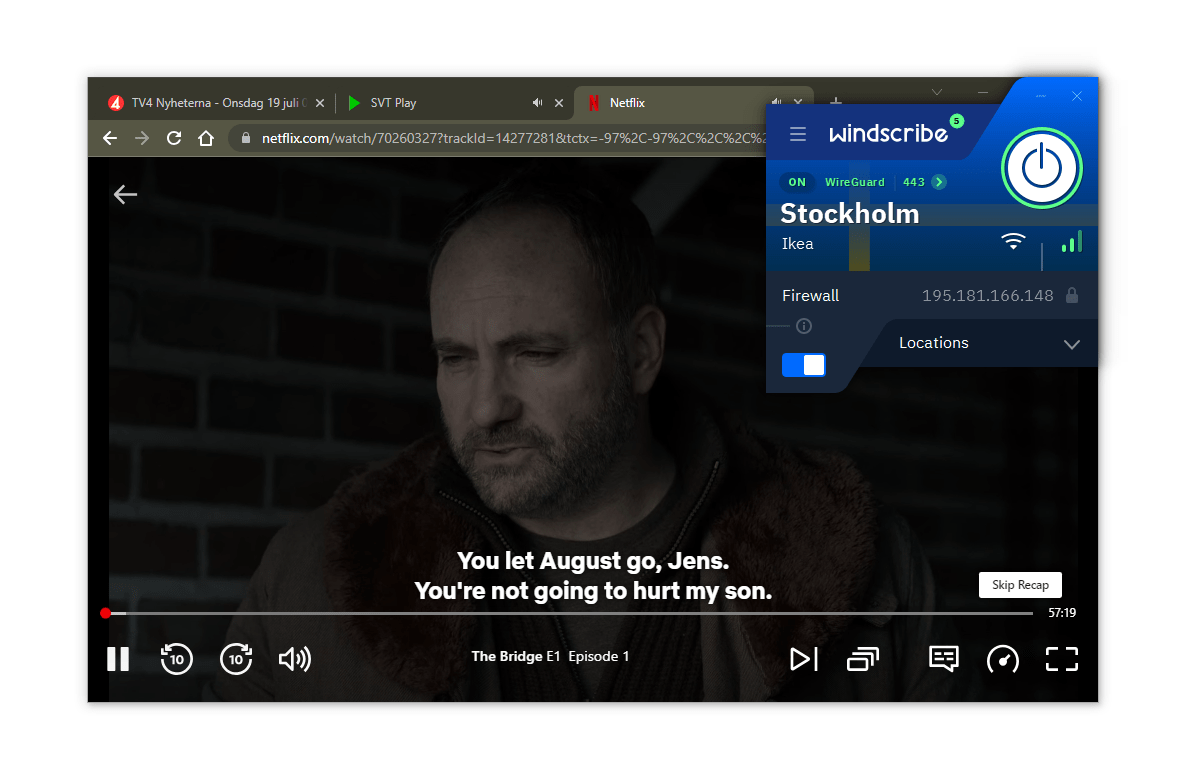Go back from Netflix player with arrow
Screen dimensions: 1193x776
click(126, 195)
